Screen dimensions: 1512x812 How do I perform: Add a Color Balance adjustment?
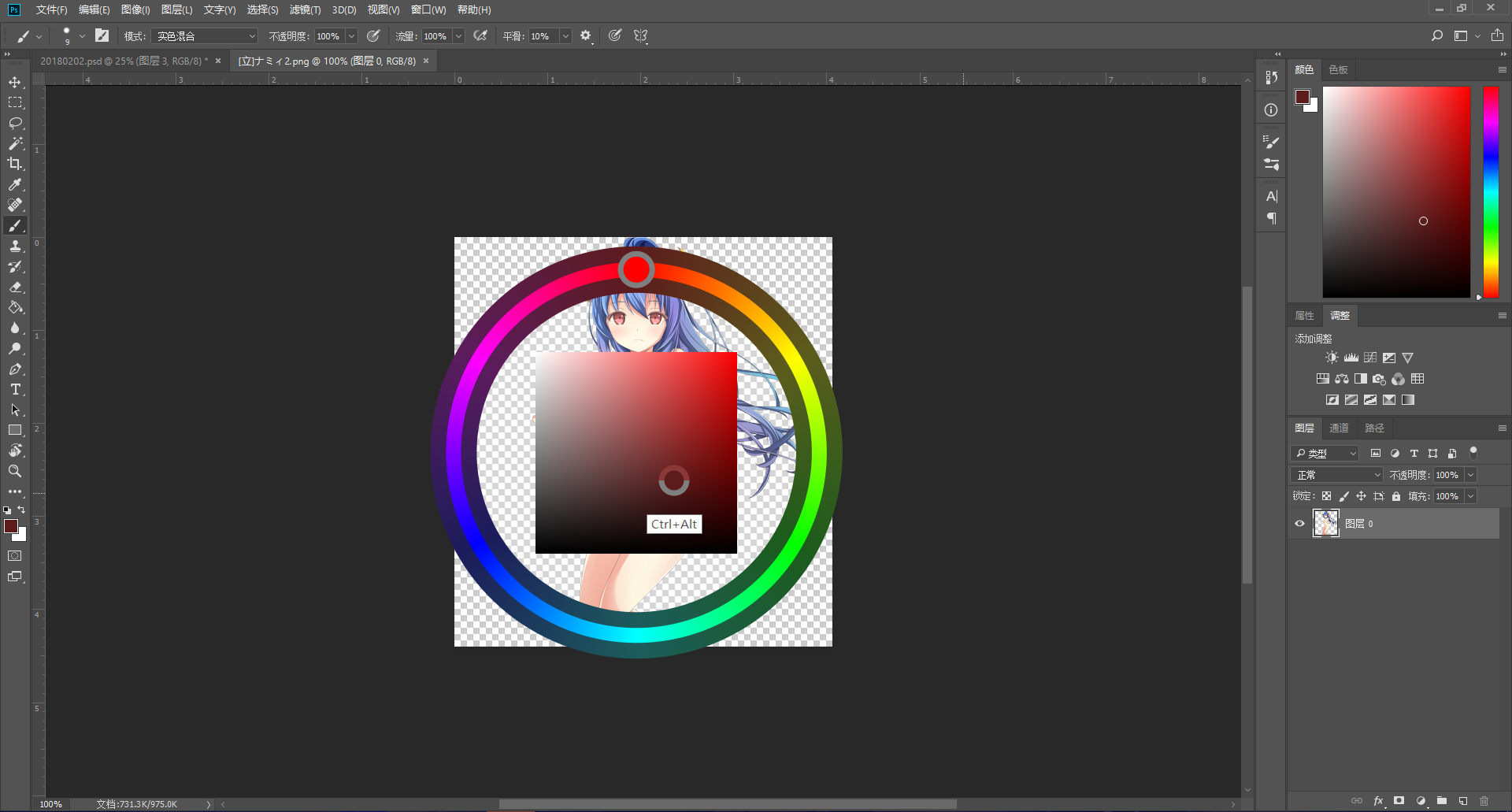(x=1342, y=379)
